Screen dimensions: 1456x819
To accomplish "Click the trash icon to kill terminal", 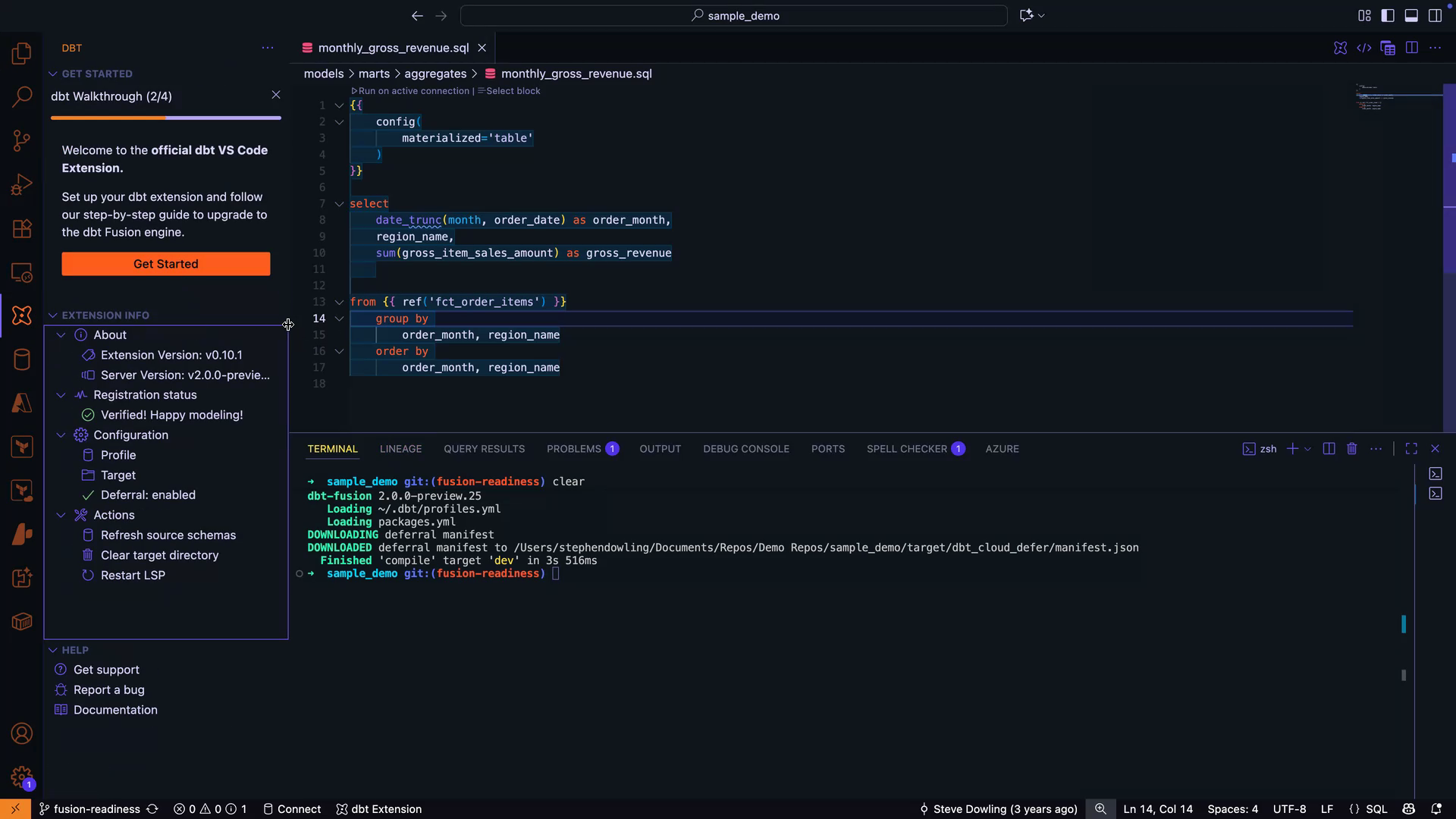I will pos(1351,449).
